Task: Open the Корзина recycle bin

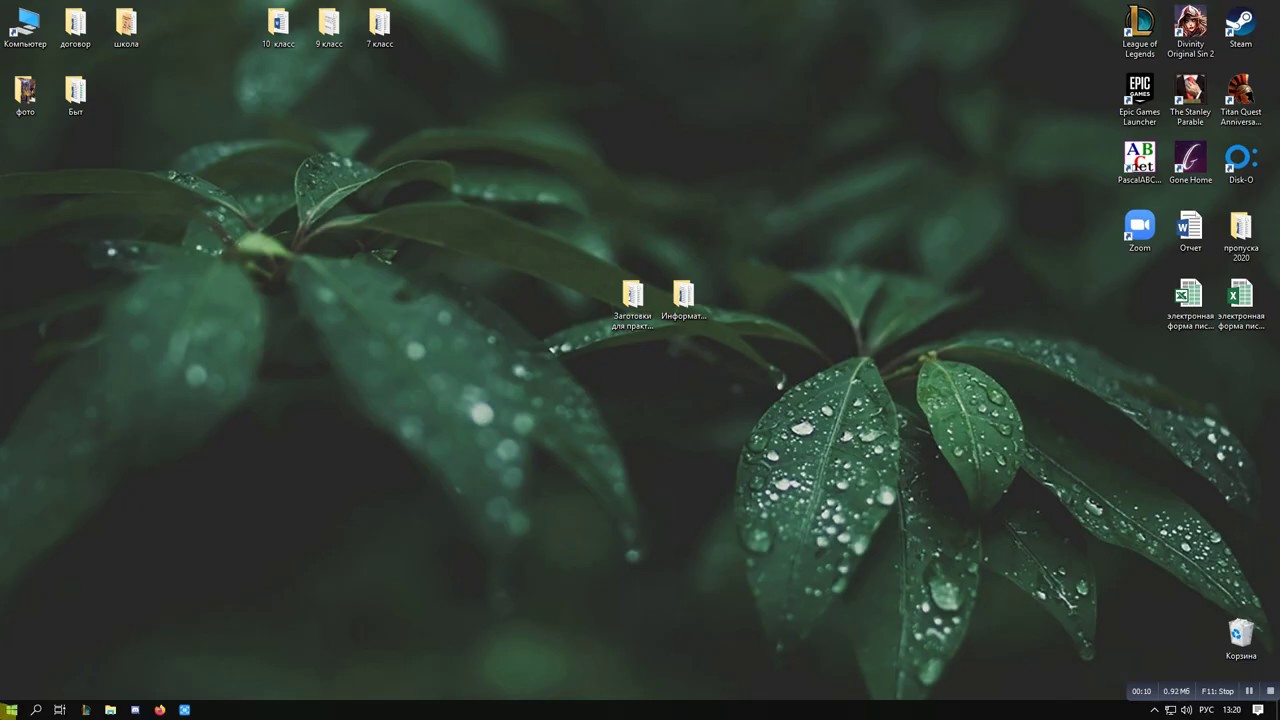Action: 1241,639
